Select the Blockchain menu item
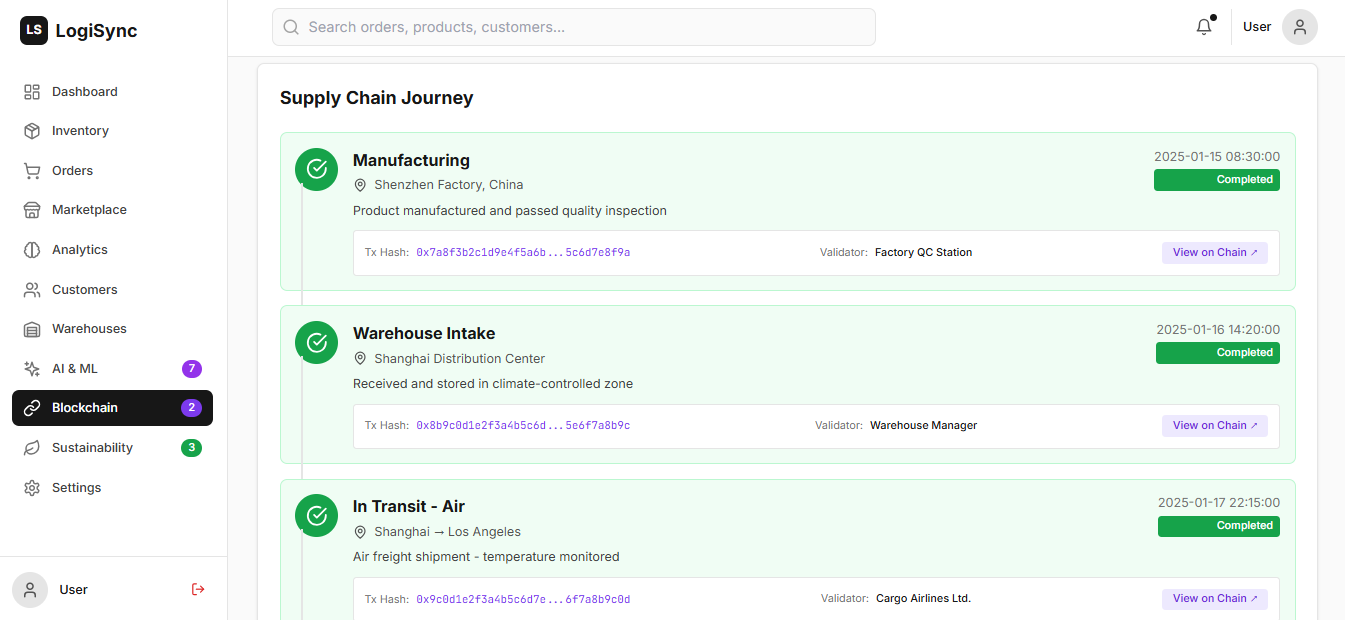This screenshot has height=620, width=1345. (x=112, y=408)
